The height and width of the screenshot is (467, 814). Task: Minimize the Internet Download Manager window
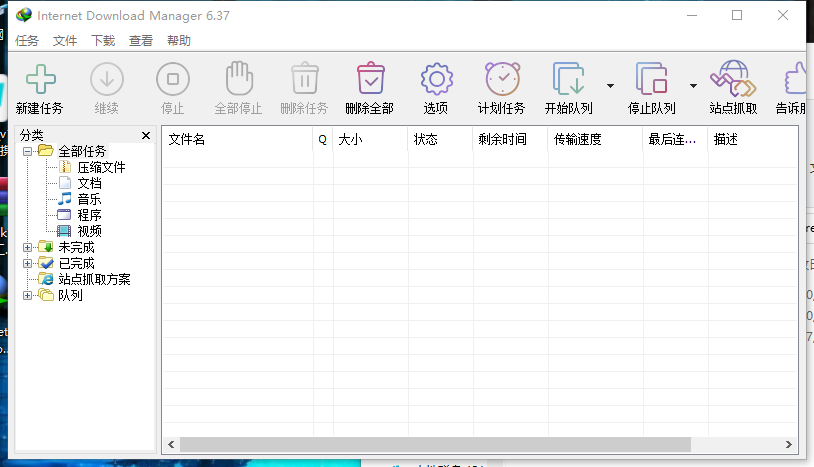(692, 15)
